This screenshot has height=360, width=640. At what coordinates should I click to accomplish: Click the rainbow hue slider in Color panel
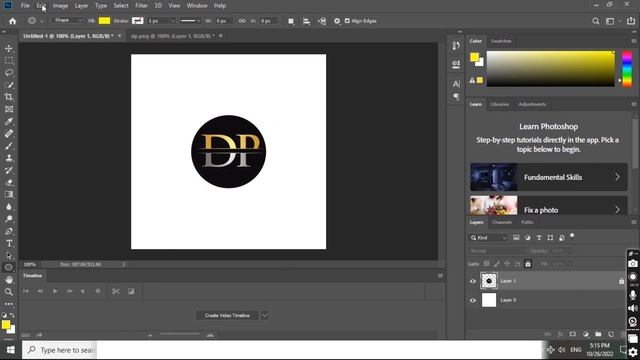627,69
